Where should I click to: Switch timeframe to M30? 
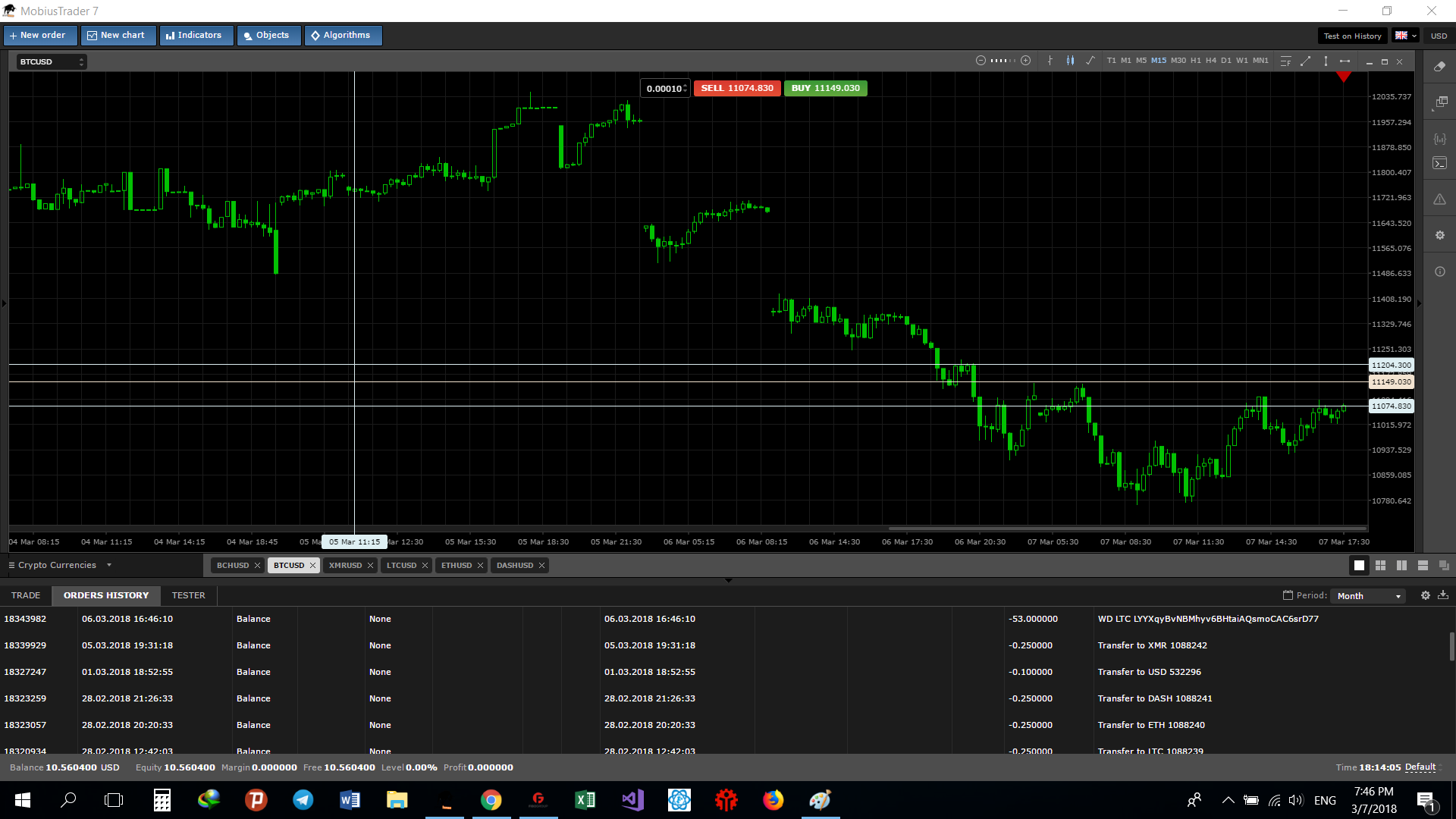point(1178,61)
